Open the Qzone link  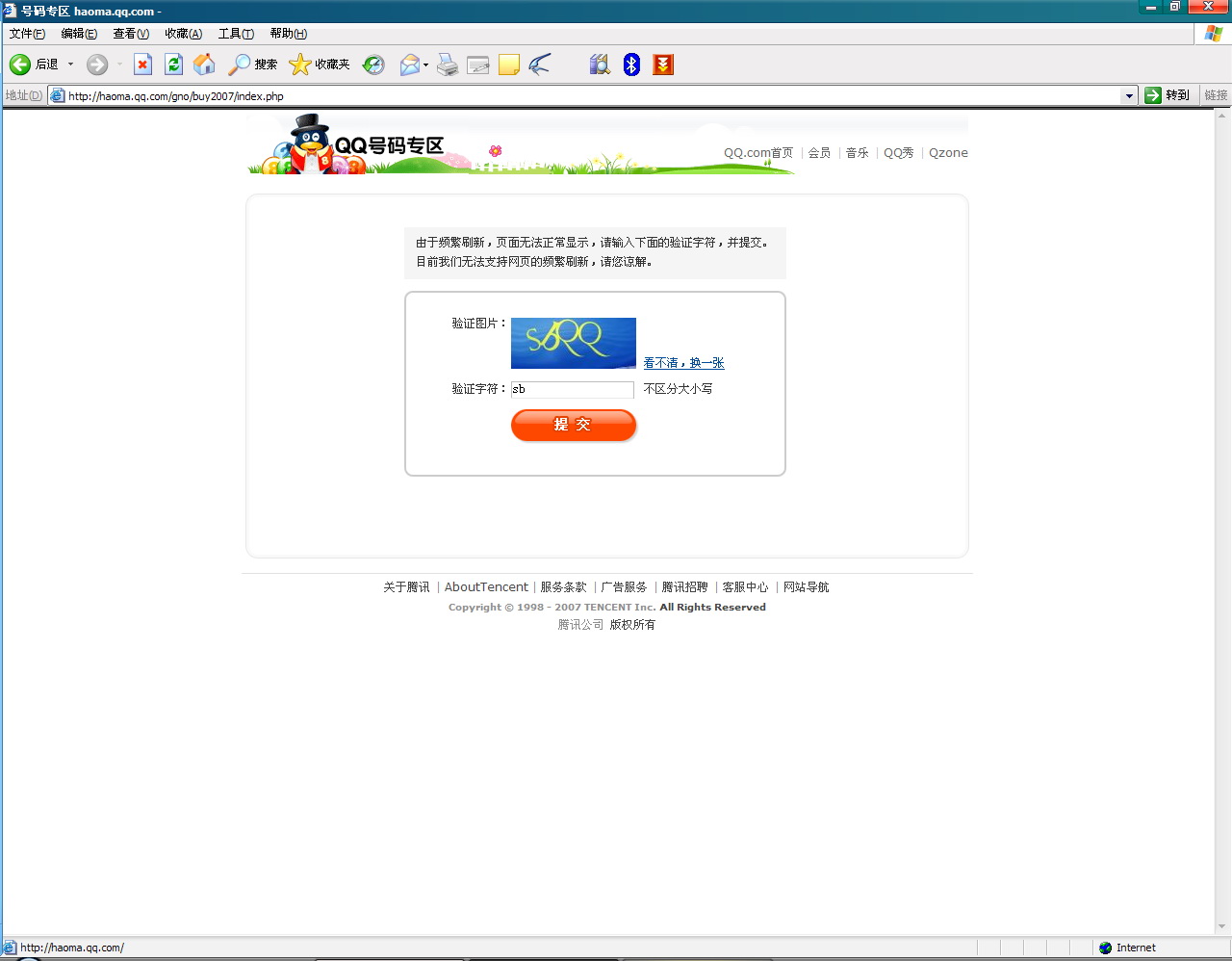[948, 153]
